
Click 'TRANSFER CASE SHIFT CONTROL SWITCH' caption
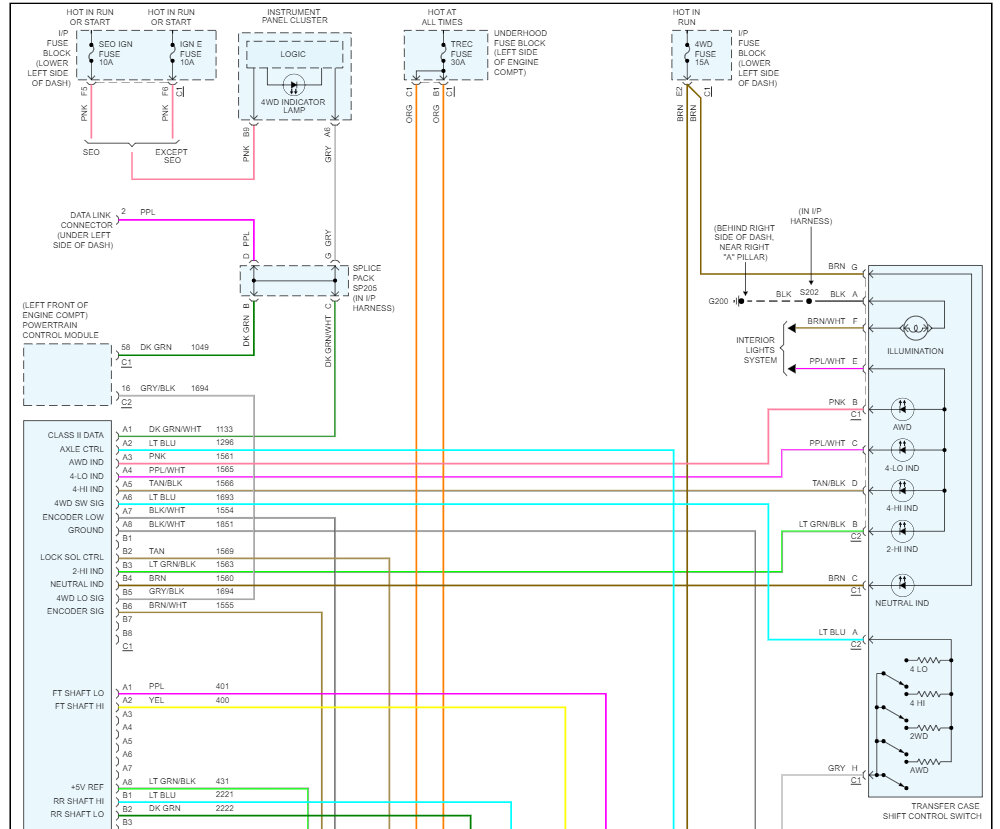[x=932, y=811]
